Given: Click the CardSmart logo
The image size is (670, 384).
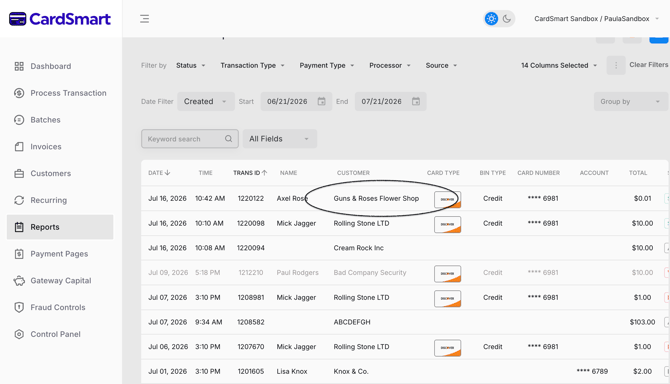Looking at the screenshot, I should point(60,19).
